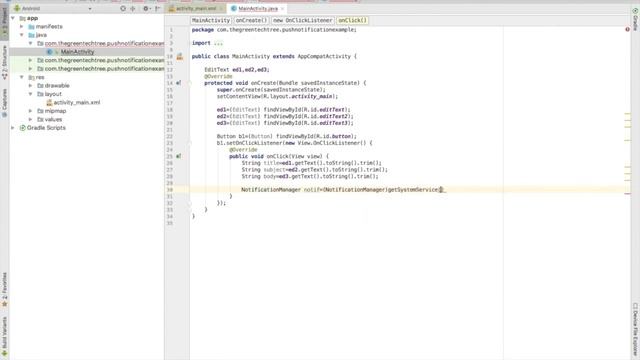Close the MainActivity.java tab
640x360 pixels.
tap(282, 8)
